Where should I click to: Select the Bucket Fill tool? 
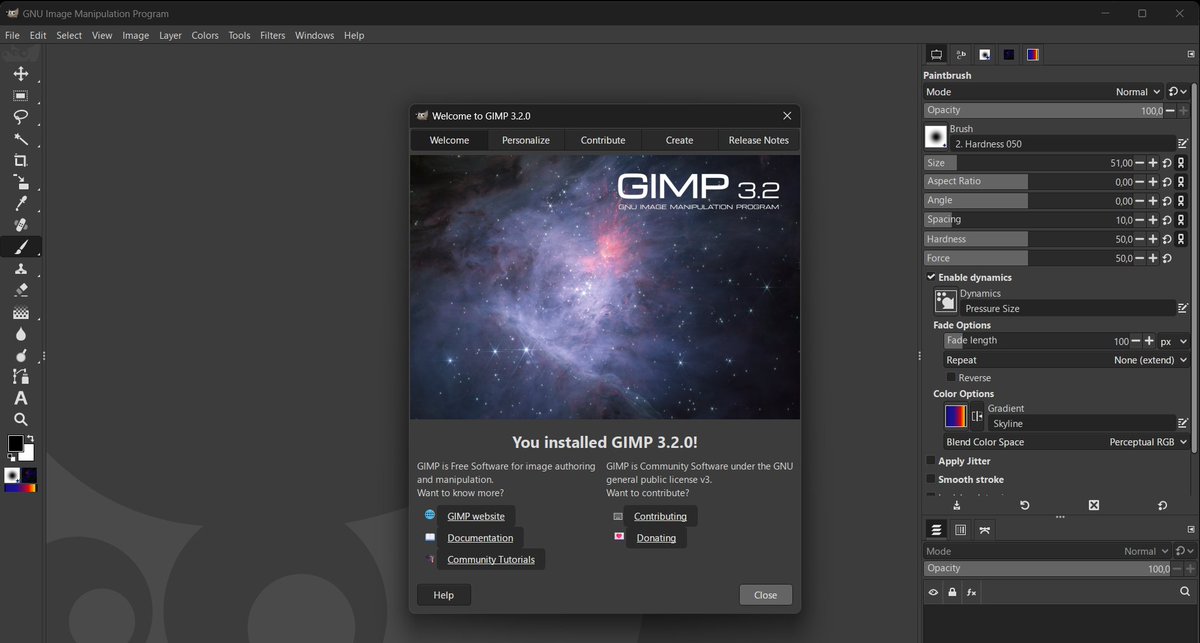pyautogui.click(x=20, y=312)
